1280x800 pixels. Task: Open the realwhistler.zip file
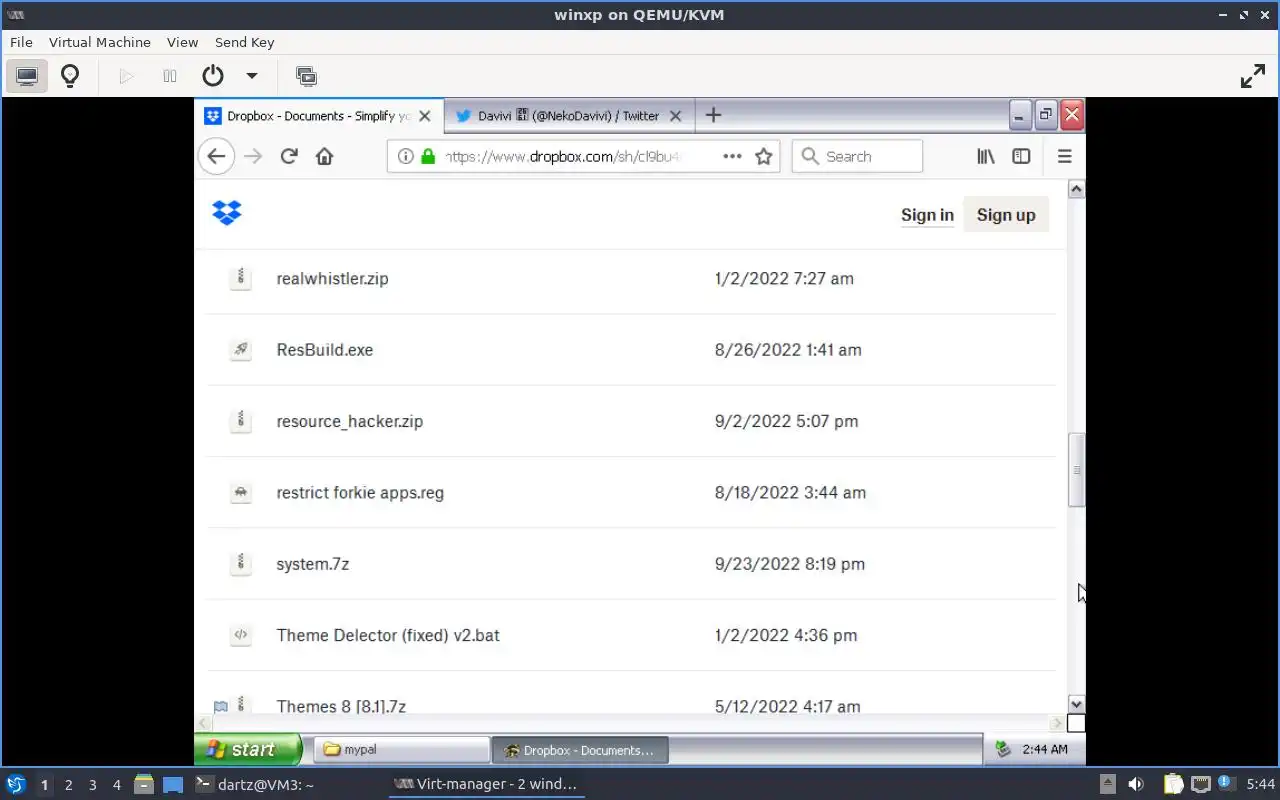(332, 279)
